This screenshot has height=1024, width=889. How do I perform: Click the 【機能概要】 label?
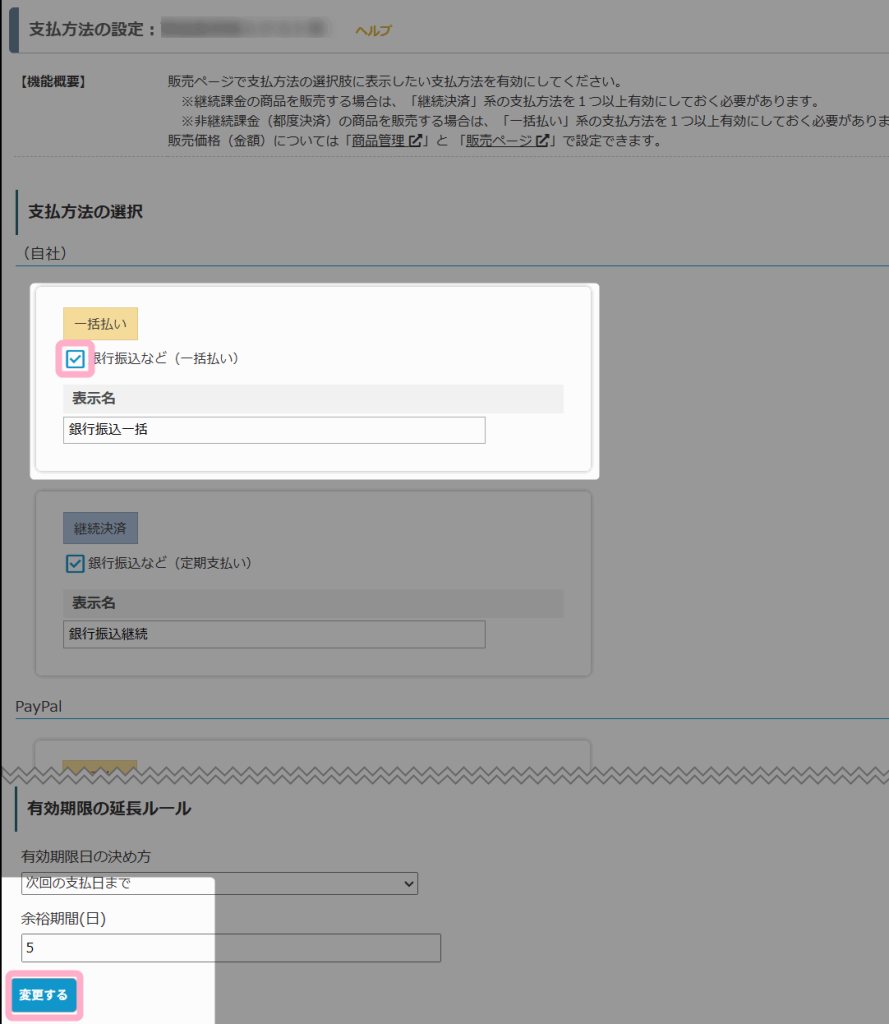(53, 82)
